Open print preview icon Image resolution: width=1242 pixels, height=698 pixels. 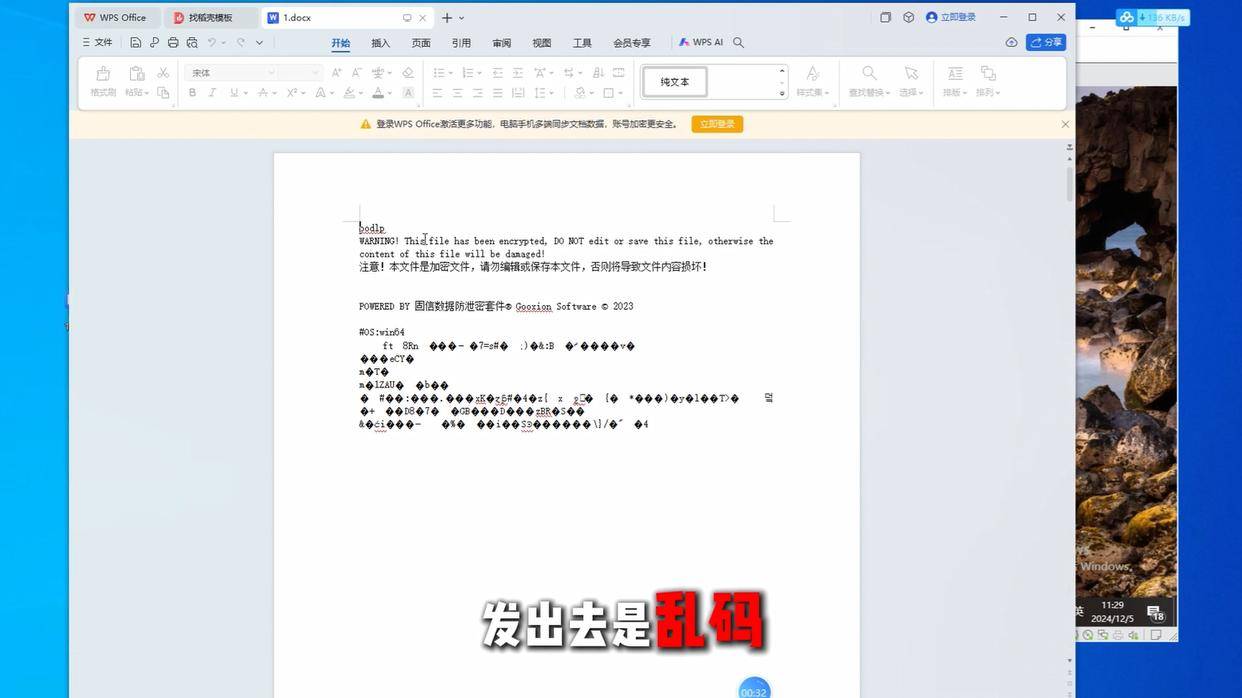pyautogui.click(x=192, y=43)
